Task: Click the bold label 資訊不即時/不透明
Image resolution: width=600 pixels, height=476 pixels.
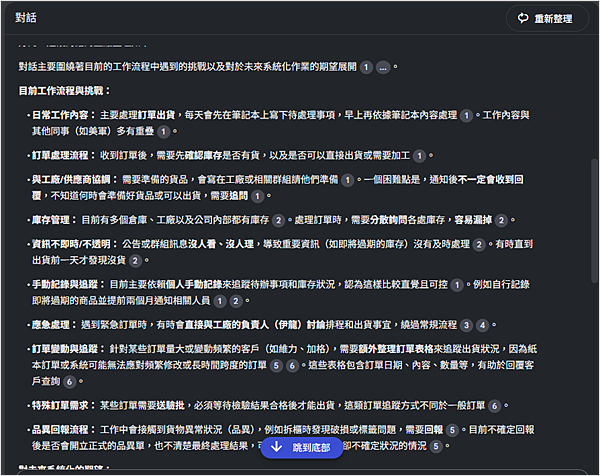Action: [74, 244]
